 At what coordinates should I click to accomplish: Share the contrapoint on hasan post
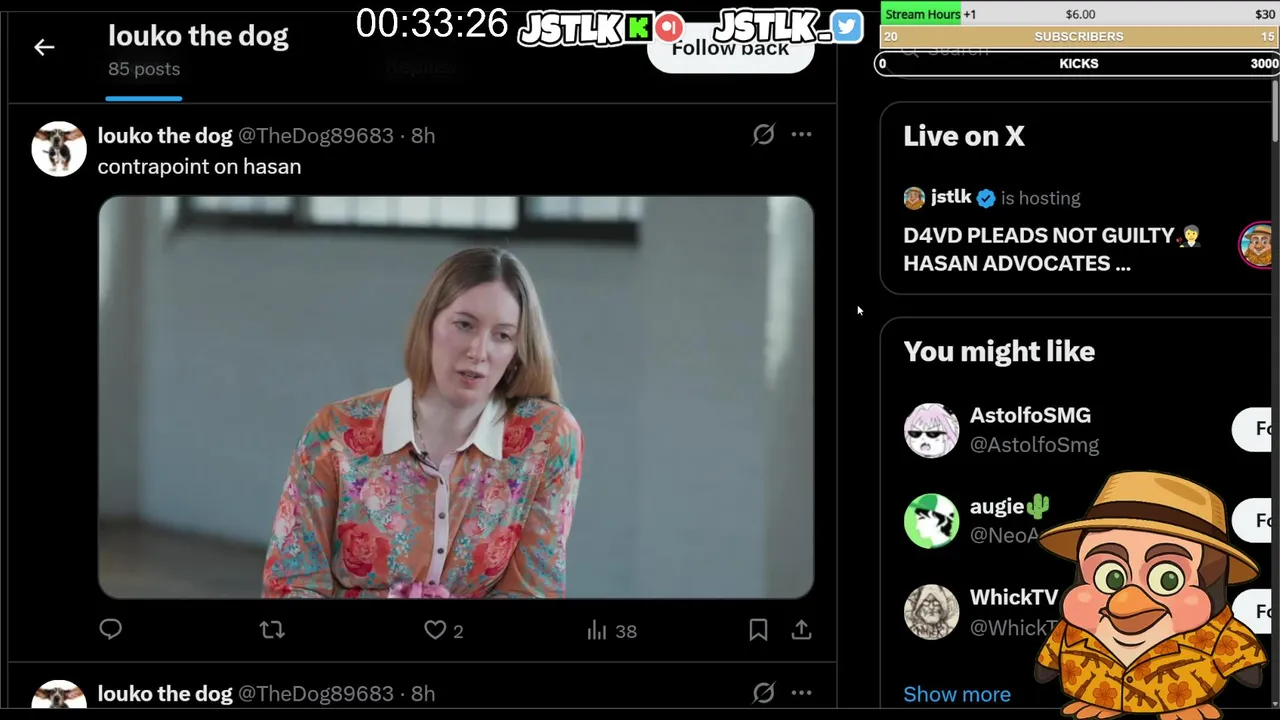[x=801, y=630]
